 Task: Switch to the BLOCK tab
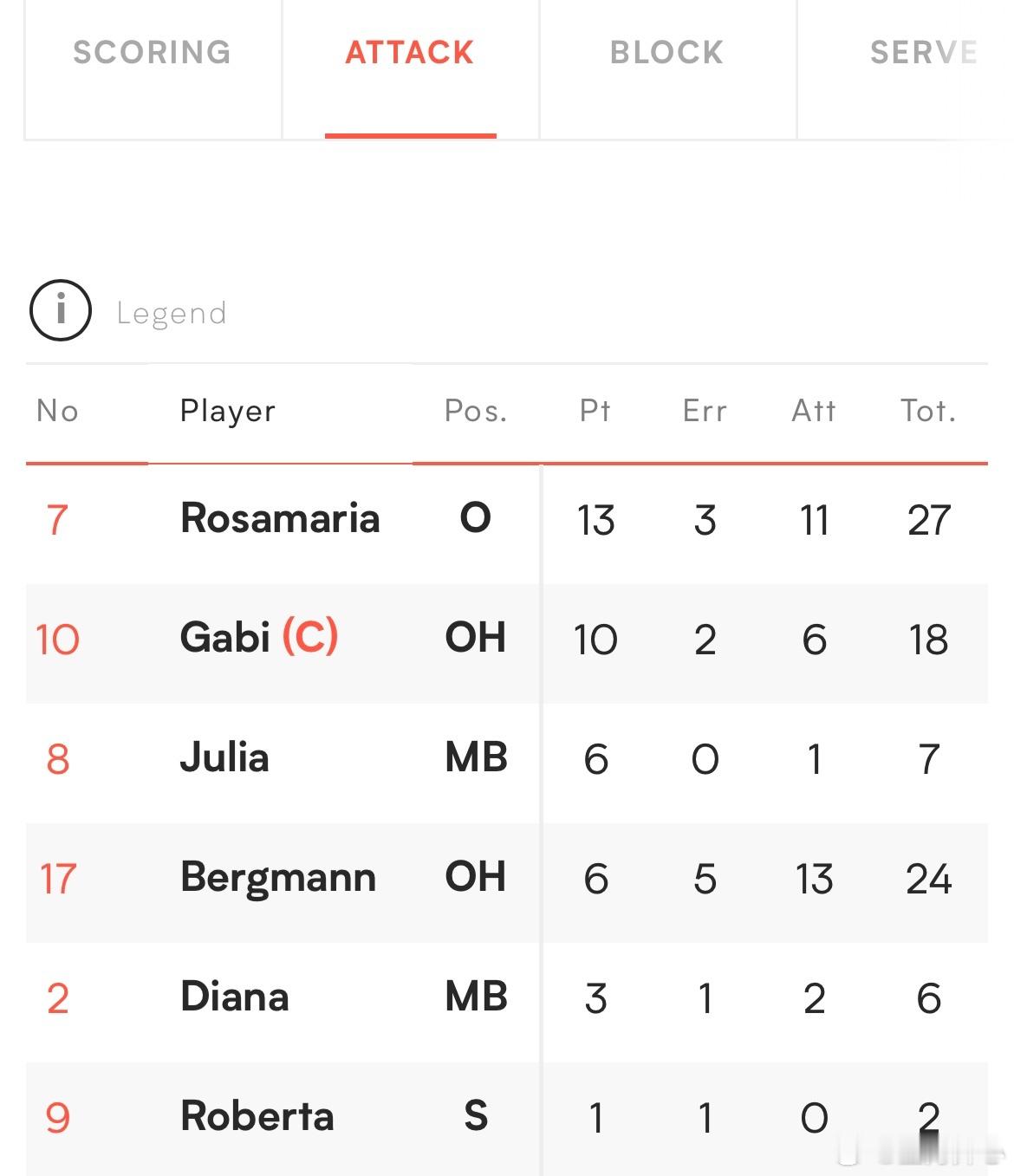click(x=667, y=53)
